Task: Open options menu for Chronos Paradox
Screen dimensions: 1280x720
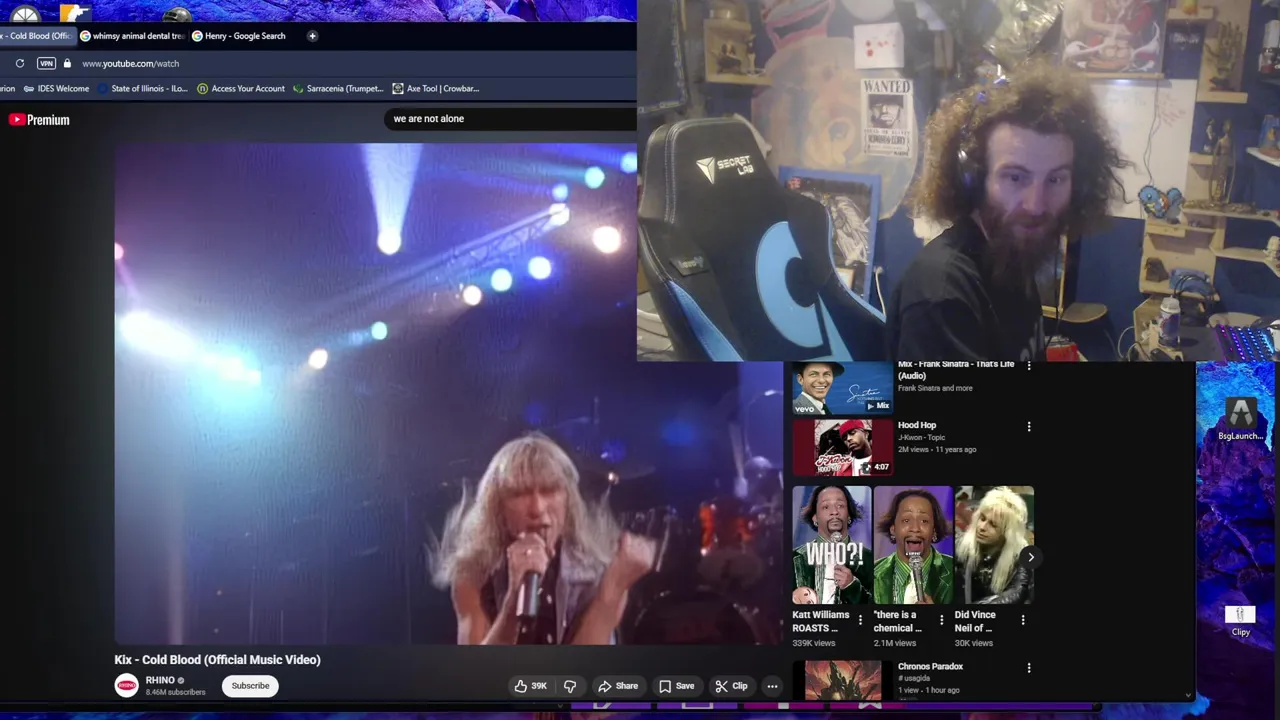Action: [1029, 668]
